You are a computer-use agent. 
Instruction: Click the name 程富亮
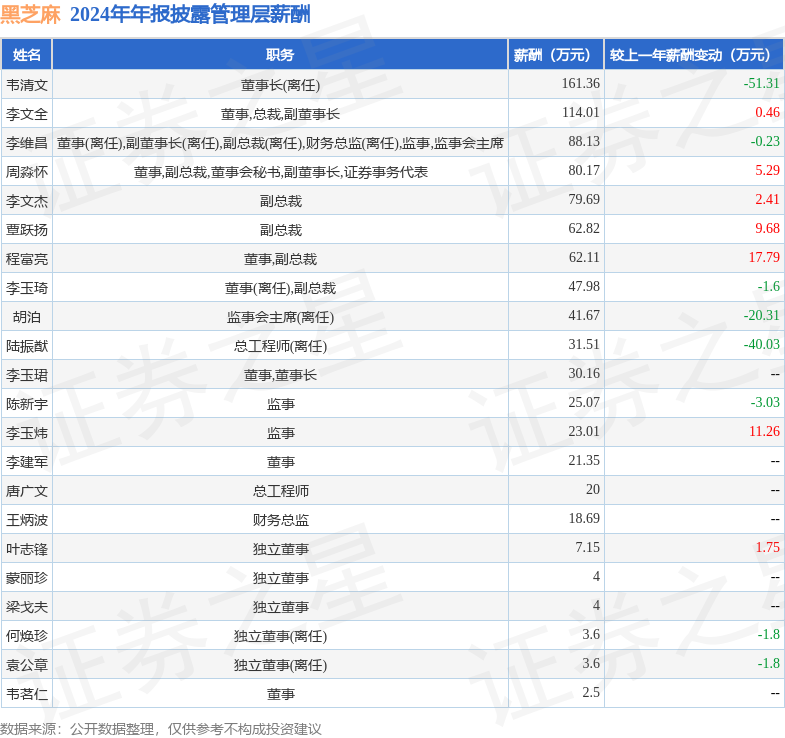pos(27,259)
